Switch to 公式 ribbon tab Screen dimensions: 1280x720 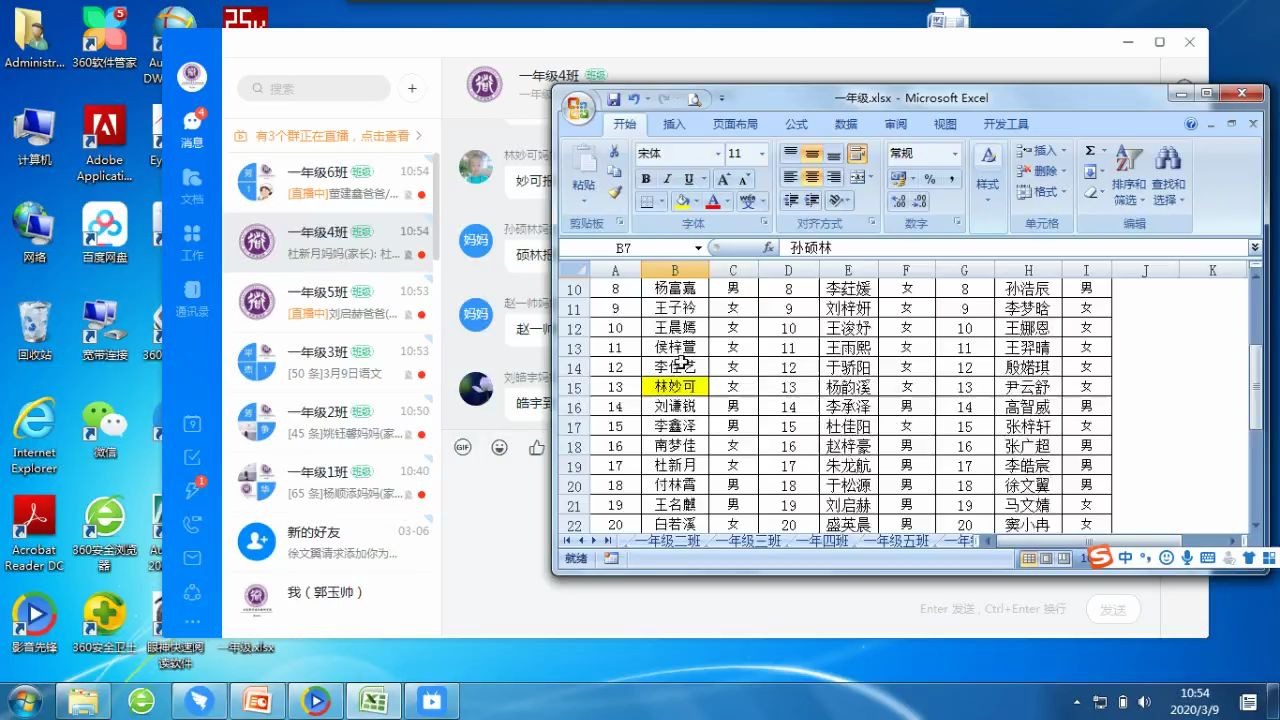(x=796, y=125)
